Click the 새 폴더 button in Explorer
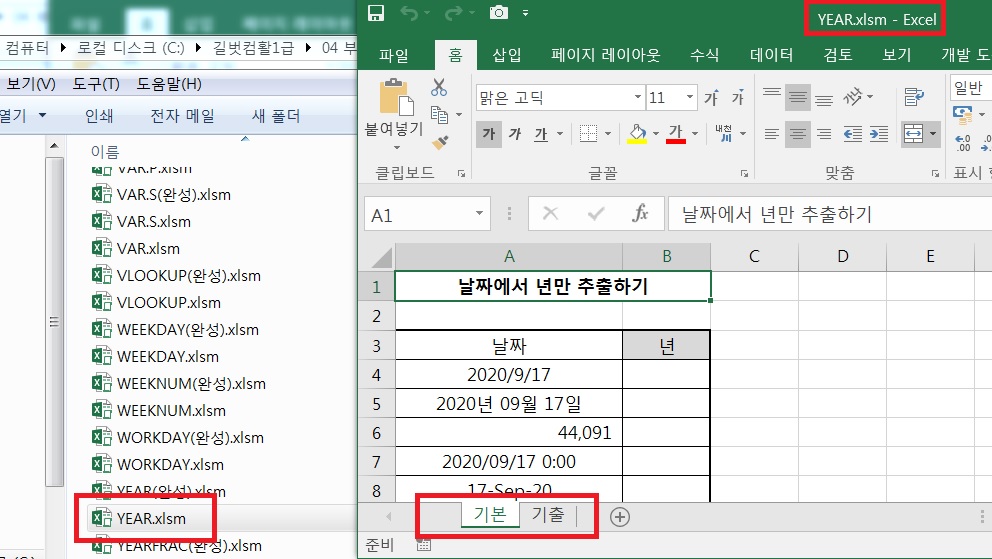The width and height of the screenshot is (992, 559). click(x=276, y=116)
